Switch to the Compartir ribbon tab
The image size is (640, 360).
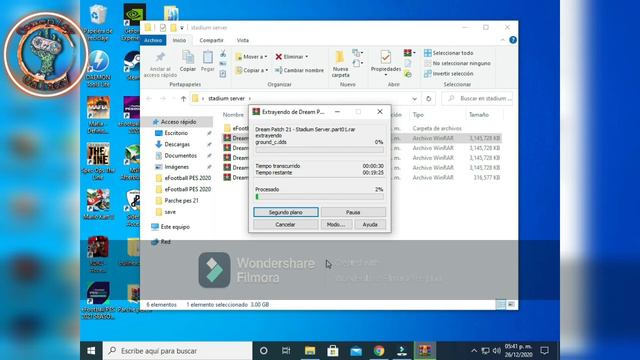211,40
